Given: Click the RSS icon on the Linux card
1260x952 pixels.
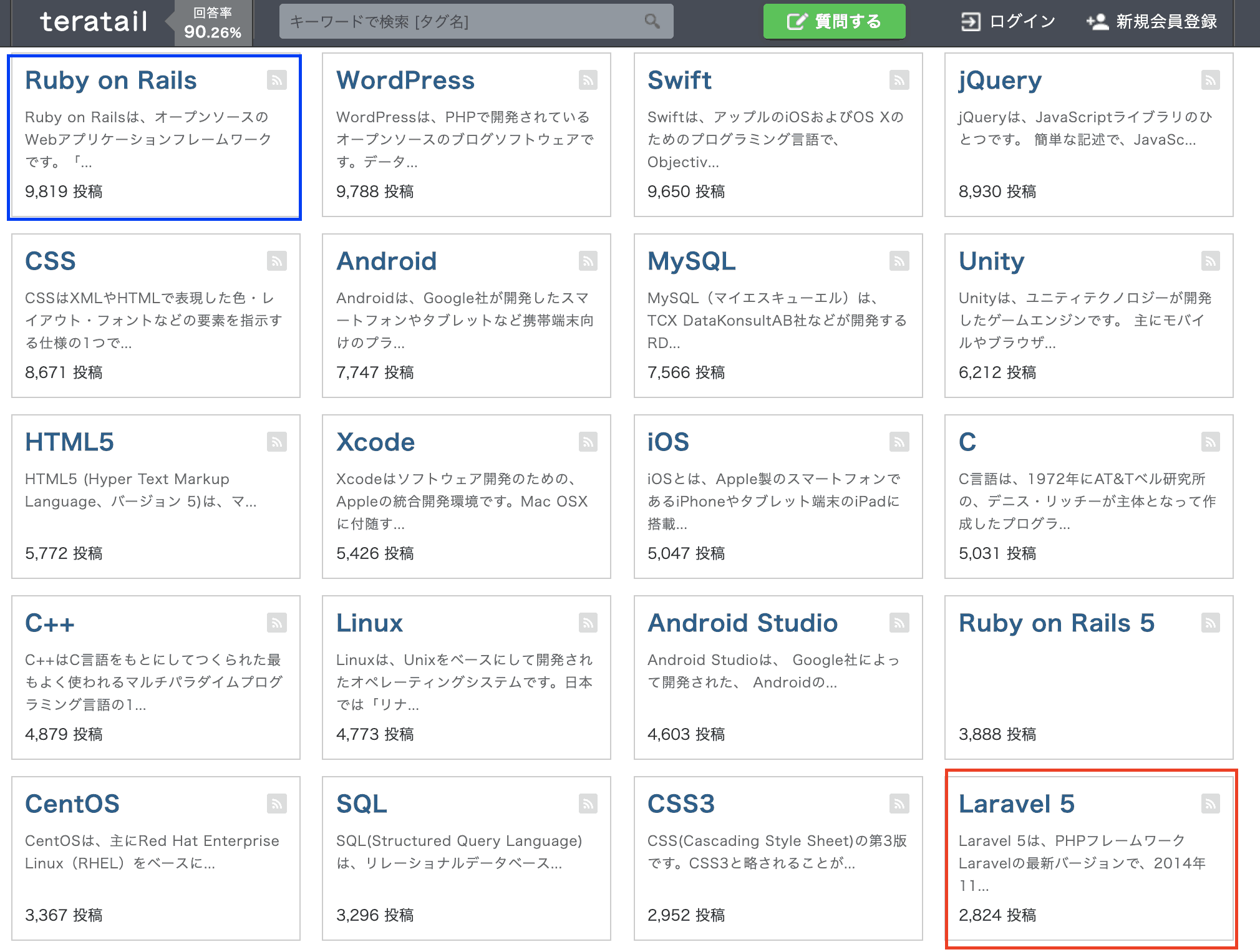Looking at the screenshot, I should (588, 623).
